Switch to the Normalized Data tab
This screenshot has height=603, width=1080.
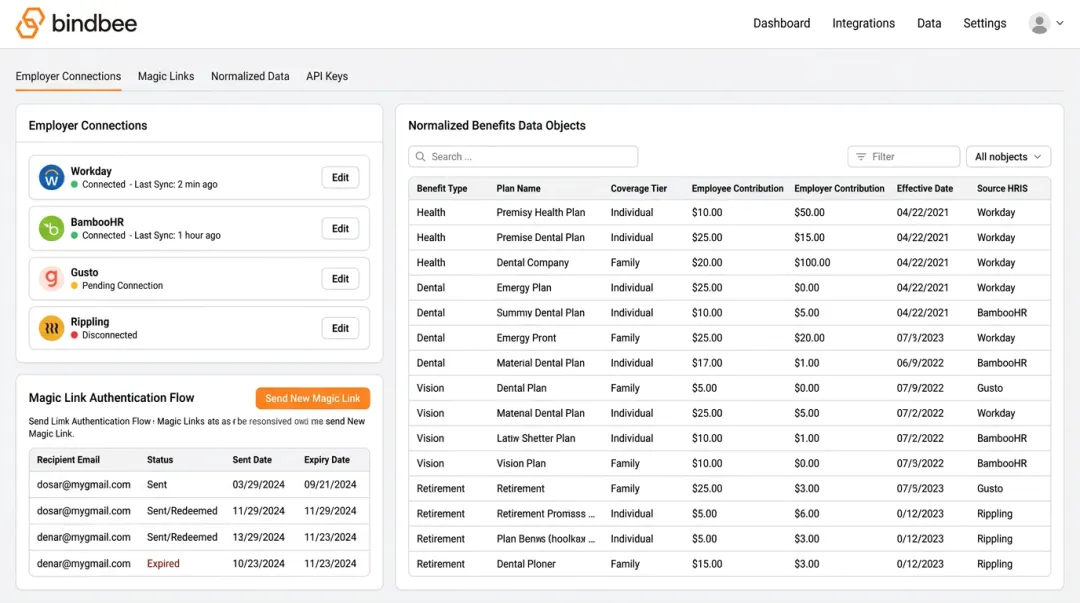pos(250,76)
